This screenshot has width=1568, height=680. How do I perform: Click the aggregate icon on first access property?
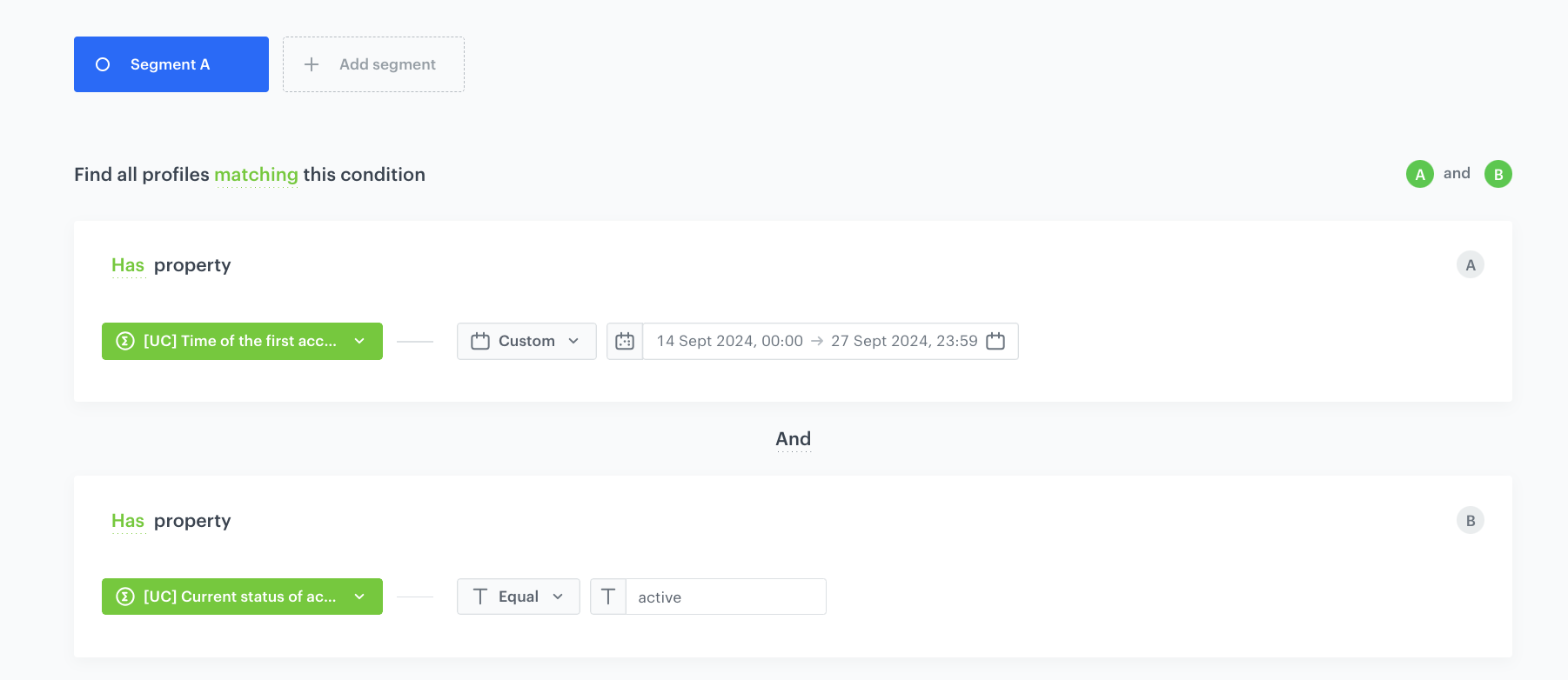pyautogui.click(x=124, y=341)
